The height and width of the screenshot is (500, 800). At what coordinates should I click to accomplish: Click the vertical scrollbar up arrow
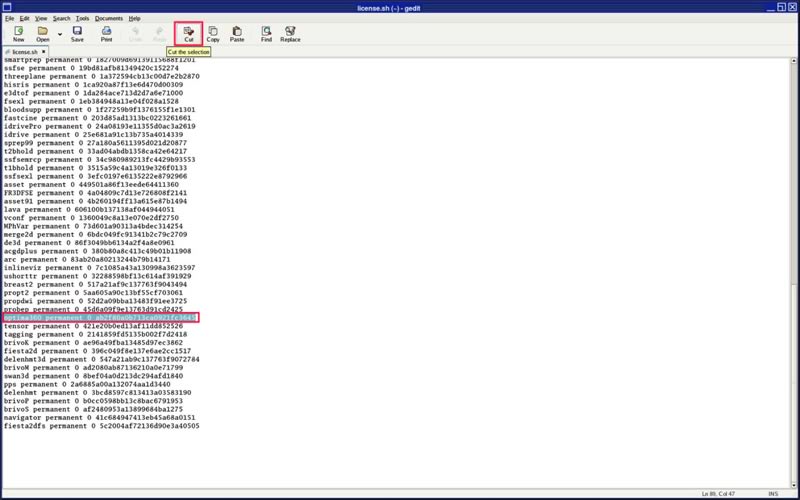794,62
